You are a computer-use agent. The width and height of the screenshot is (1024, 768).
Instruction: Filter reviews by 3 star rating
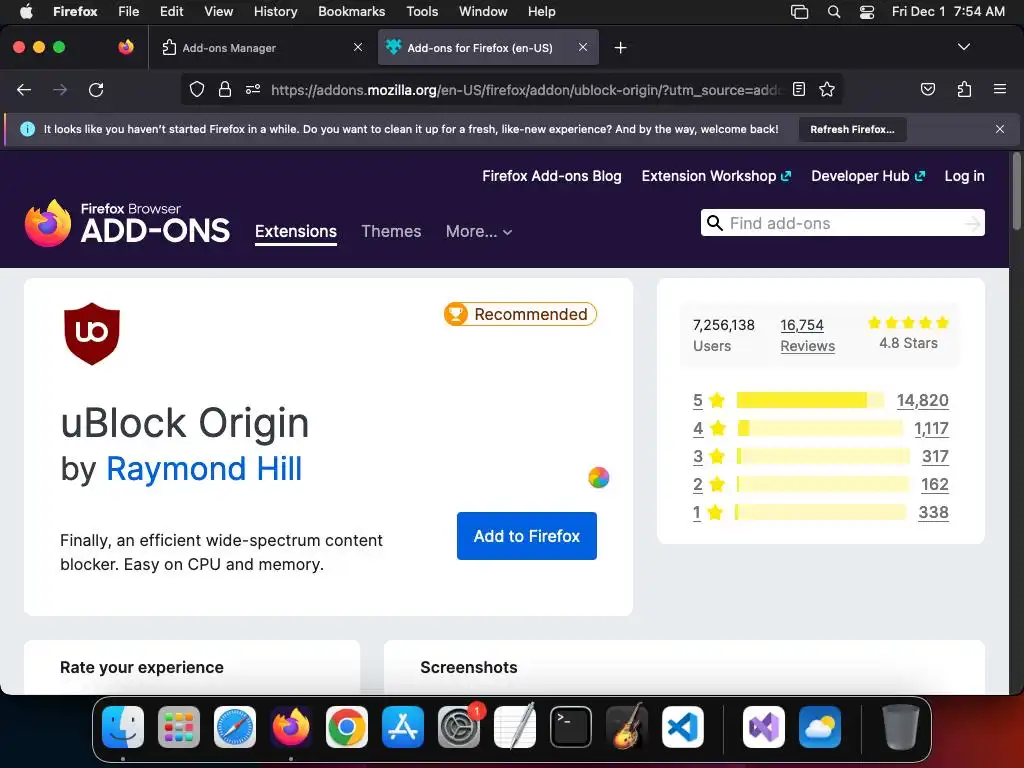point(709,456)
